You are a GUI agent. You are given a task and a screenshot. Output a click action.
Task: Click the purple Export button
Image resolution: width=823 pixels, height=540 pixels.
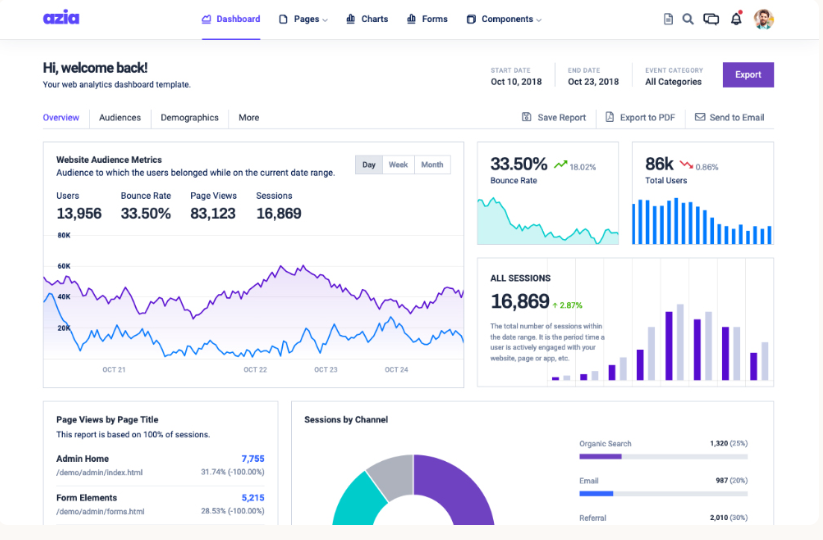pyautogui.click(x=748, y=75)
